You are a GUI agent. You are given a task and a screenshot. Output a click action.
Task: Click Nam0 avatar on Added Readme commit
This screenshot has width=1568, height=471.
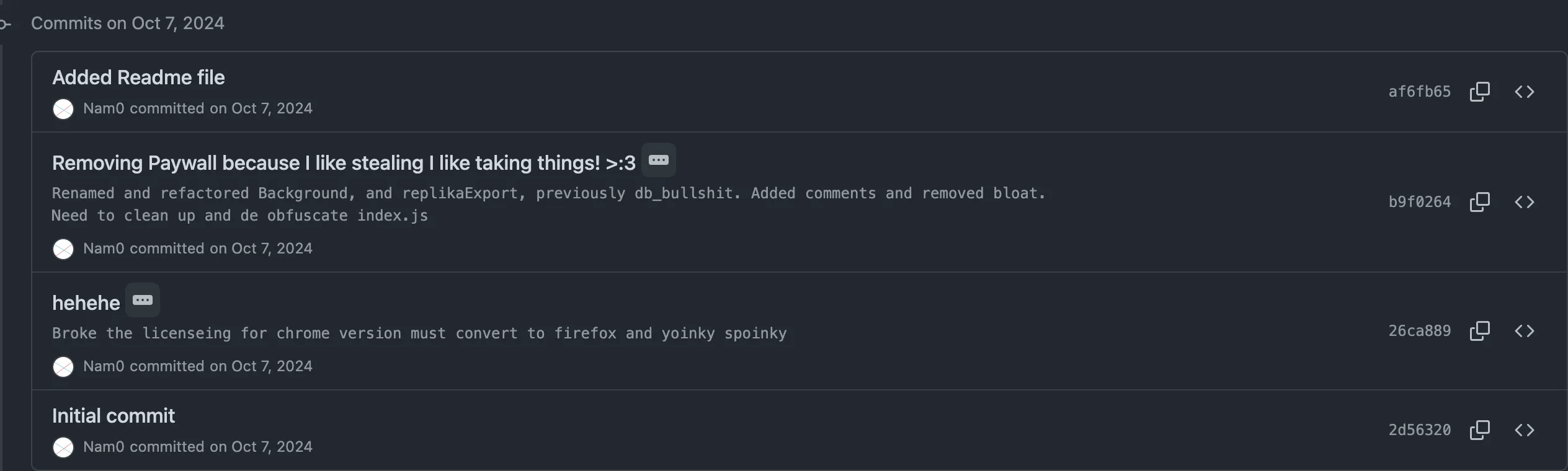pos(63,109)
